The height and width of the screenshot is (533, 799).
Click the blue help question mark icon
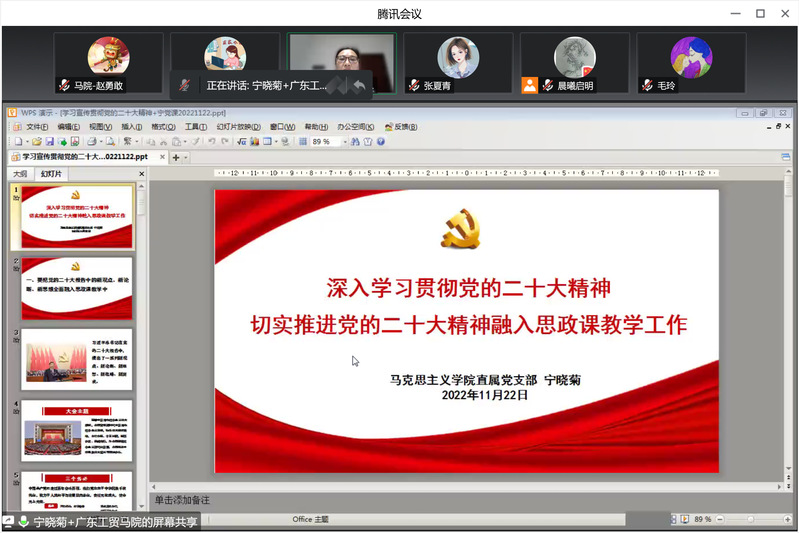tap(381, 142)
